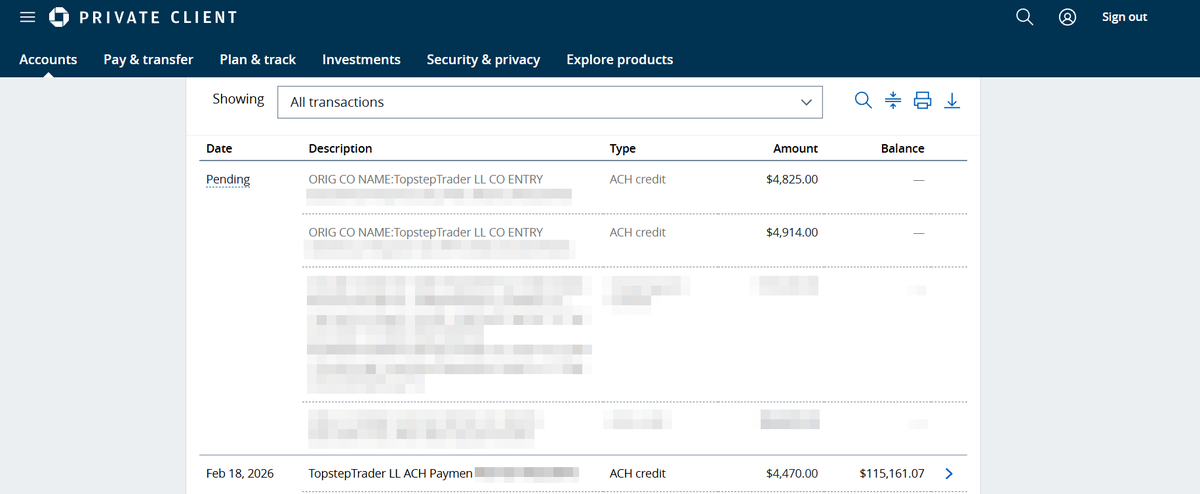Screen dimensions: 1200x494
Task: Go to Accounts tab
Action: click(48, 59)
